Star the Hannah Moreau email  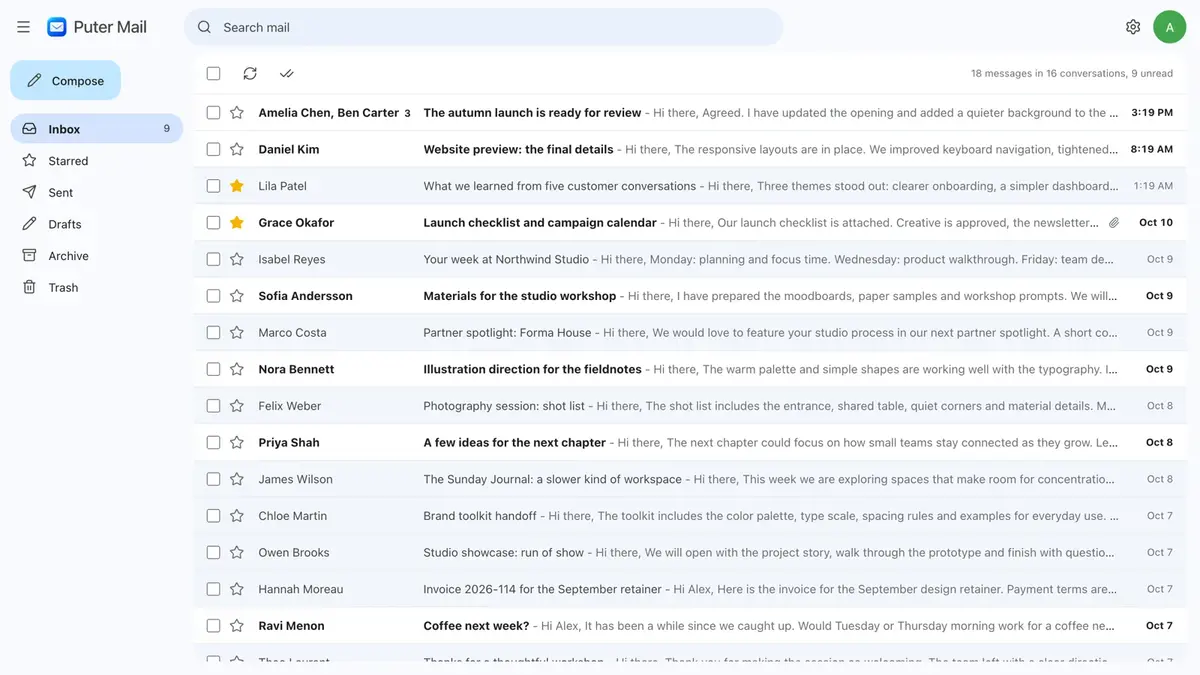pos(237,589)
